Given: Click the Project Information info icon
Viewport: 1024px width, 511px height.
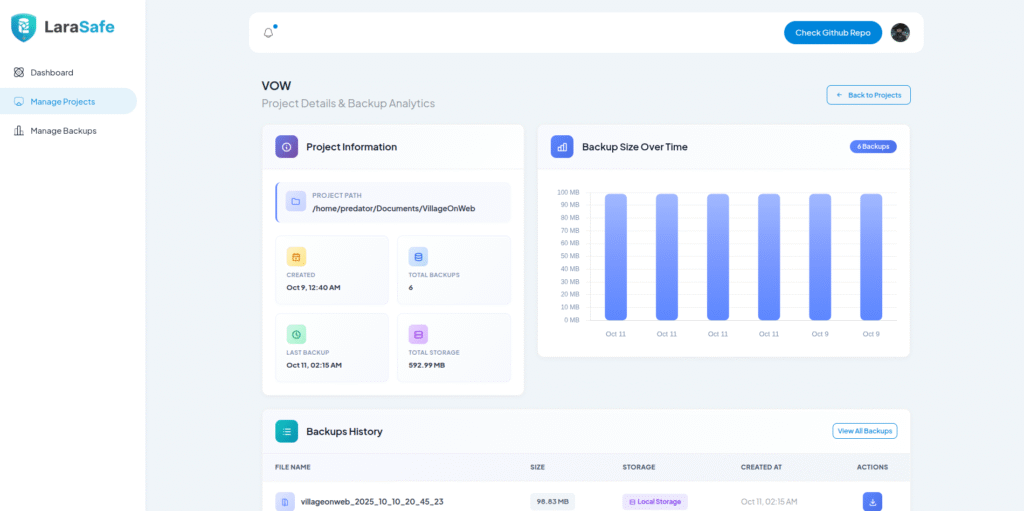Looking at the screenshot, I should click(x=286, y=147).
